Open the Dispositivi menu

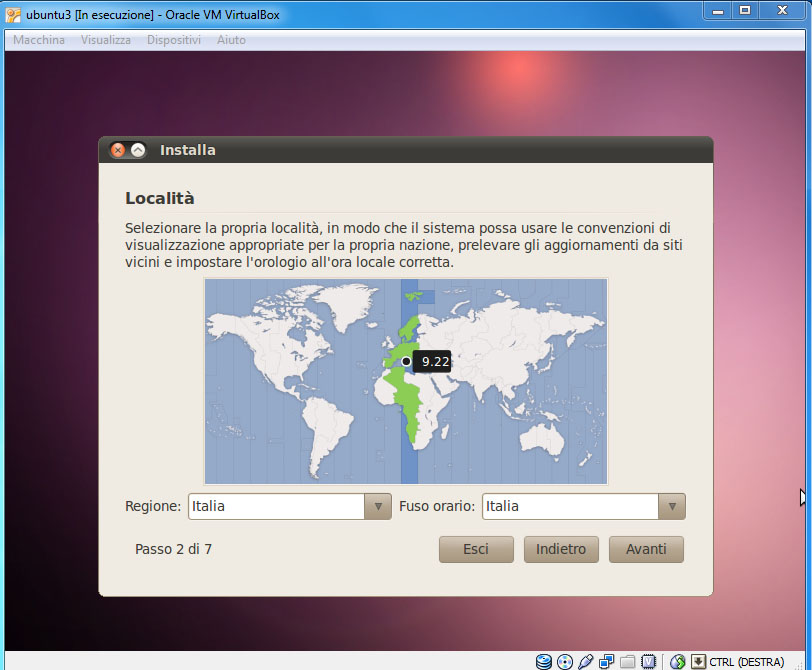(173, 40)
